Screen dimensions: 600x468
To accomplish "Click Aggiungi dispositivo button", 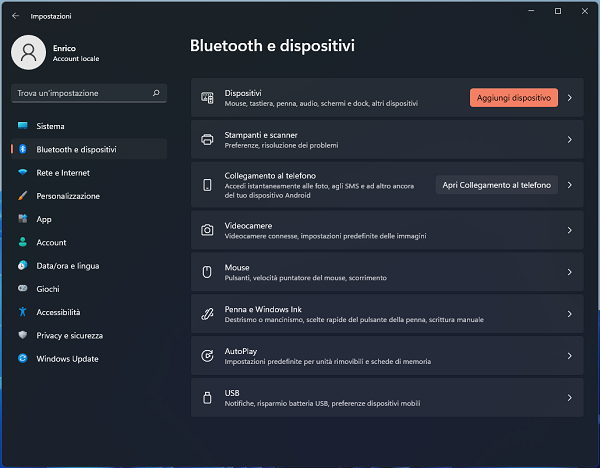I will point(514,98).
